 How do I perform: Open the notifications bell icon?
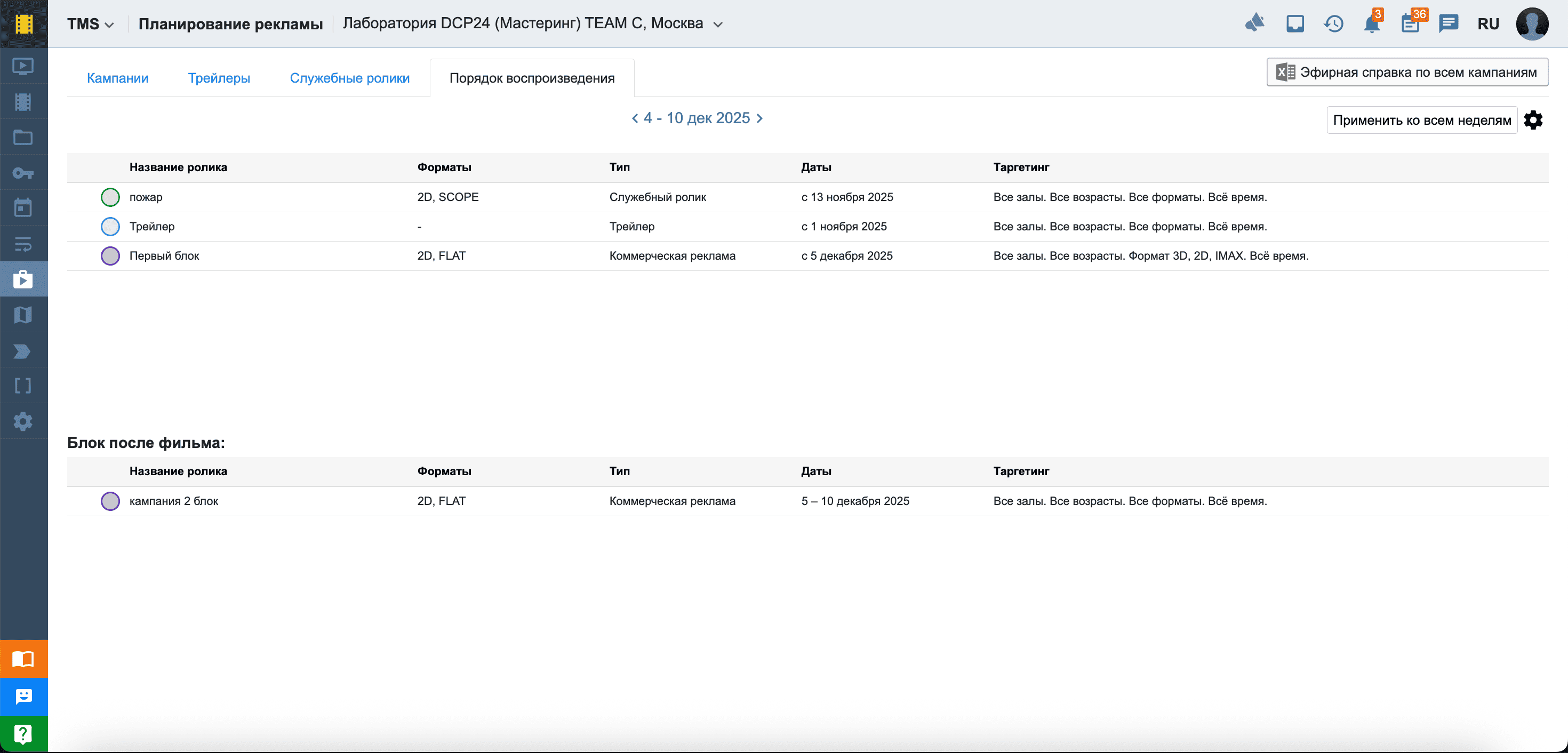(1371, 25)
